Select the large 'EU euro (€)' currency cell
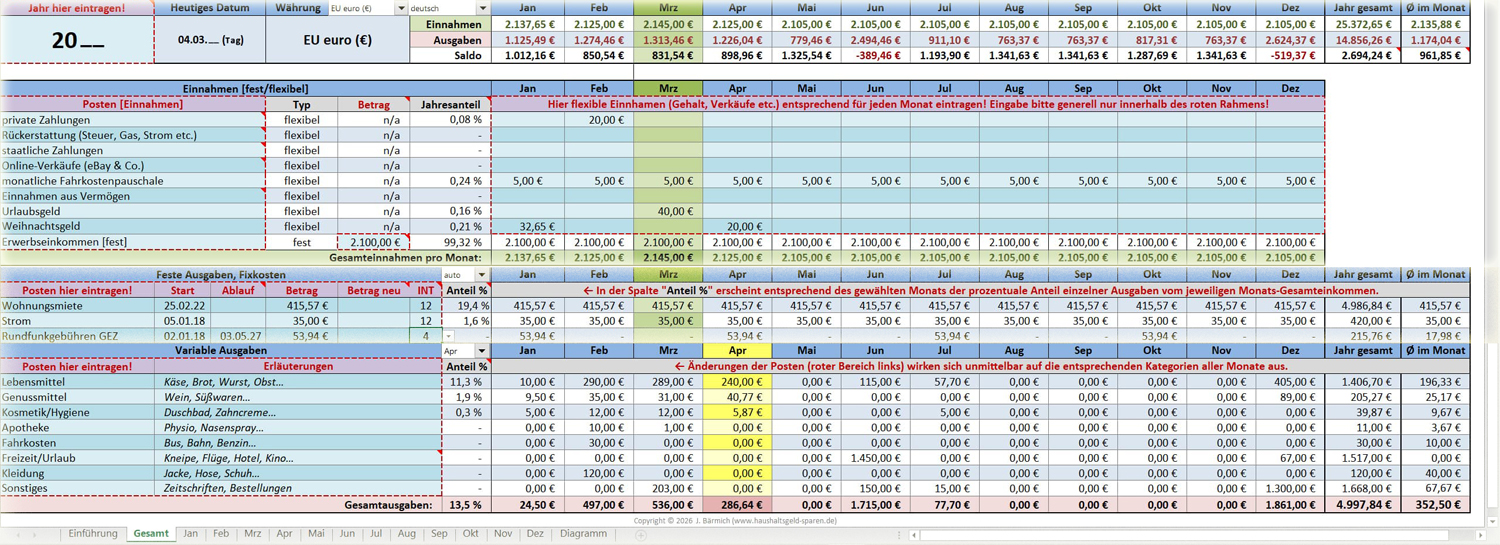 click(x=337, y=40)
